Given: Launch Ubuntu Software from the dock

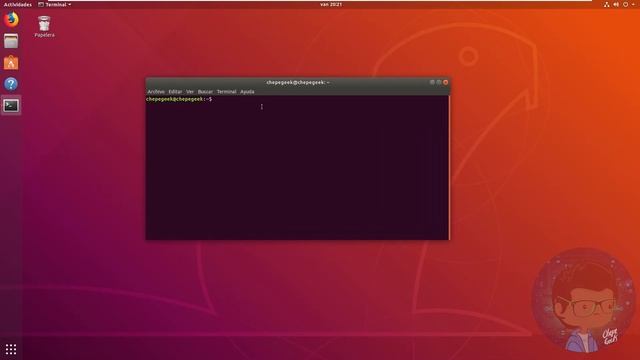Looking at the screenshot, I should [x=11, y=62].
